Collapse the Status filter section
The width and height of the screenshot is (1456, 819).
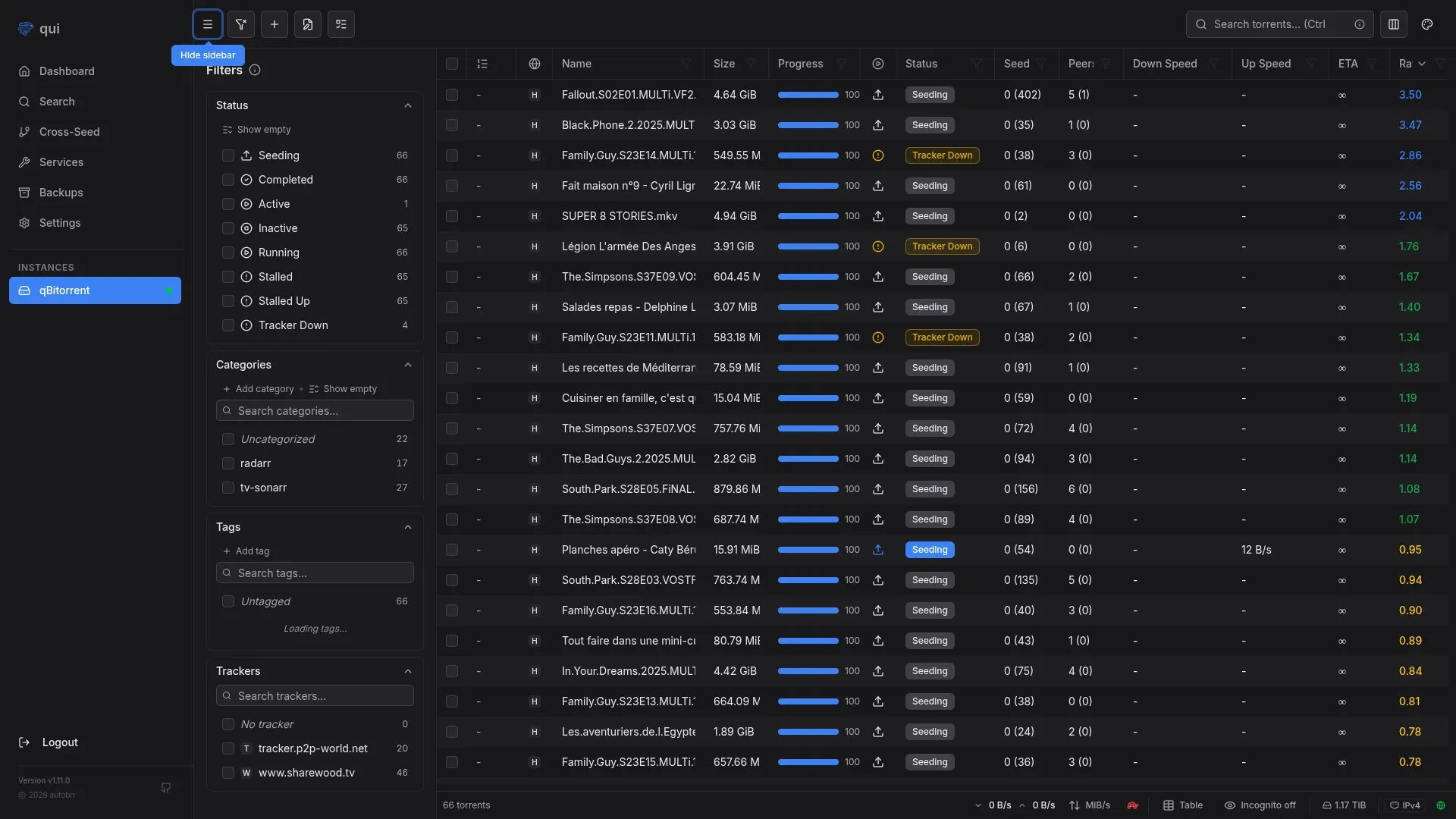pyautogui.click(x=408, y=105)
